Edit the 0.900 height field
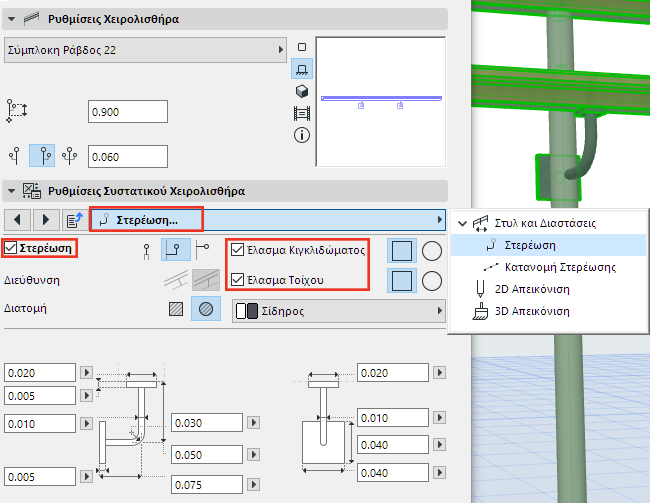The image size is (650, 503). point(128,112)
